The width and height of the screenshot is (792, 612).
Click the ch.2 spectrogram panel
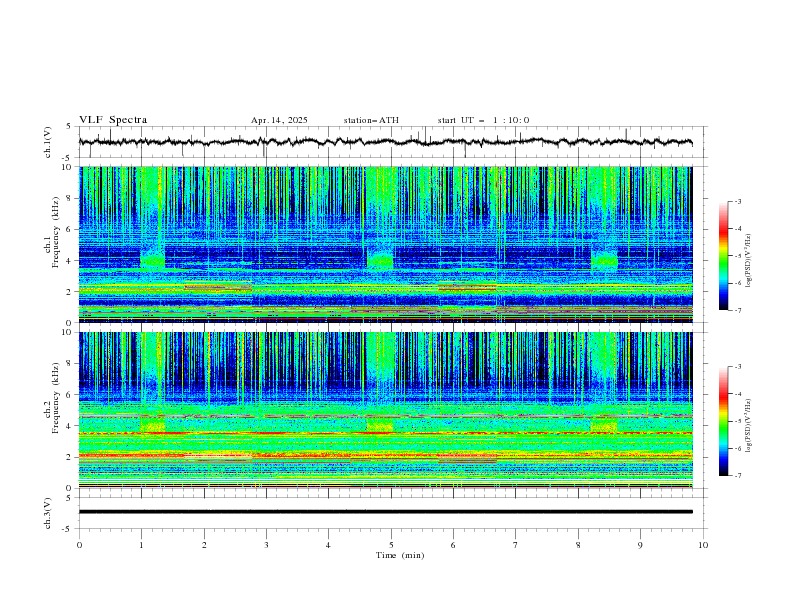(x=385, y=410)
